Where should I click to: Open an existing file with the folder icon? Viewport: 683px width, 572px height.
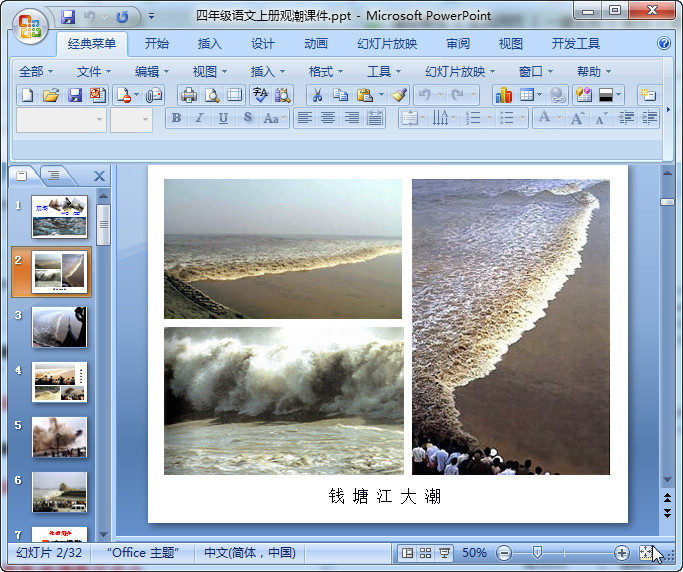point(51,95)
